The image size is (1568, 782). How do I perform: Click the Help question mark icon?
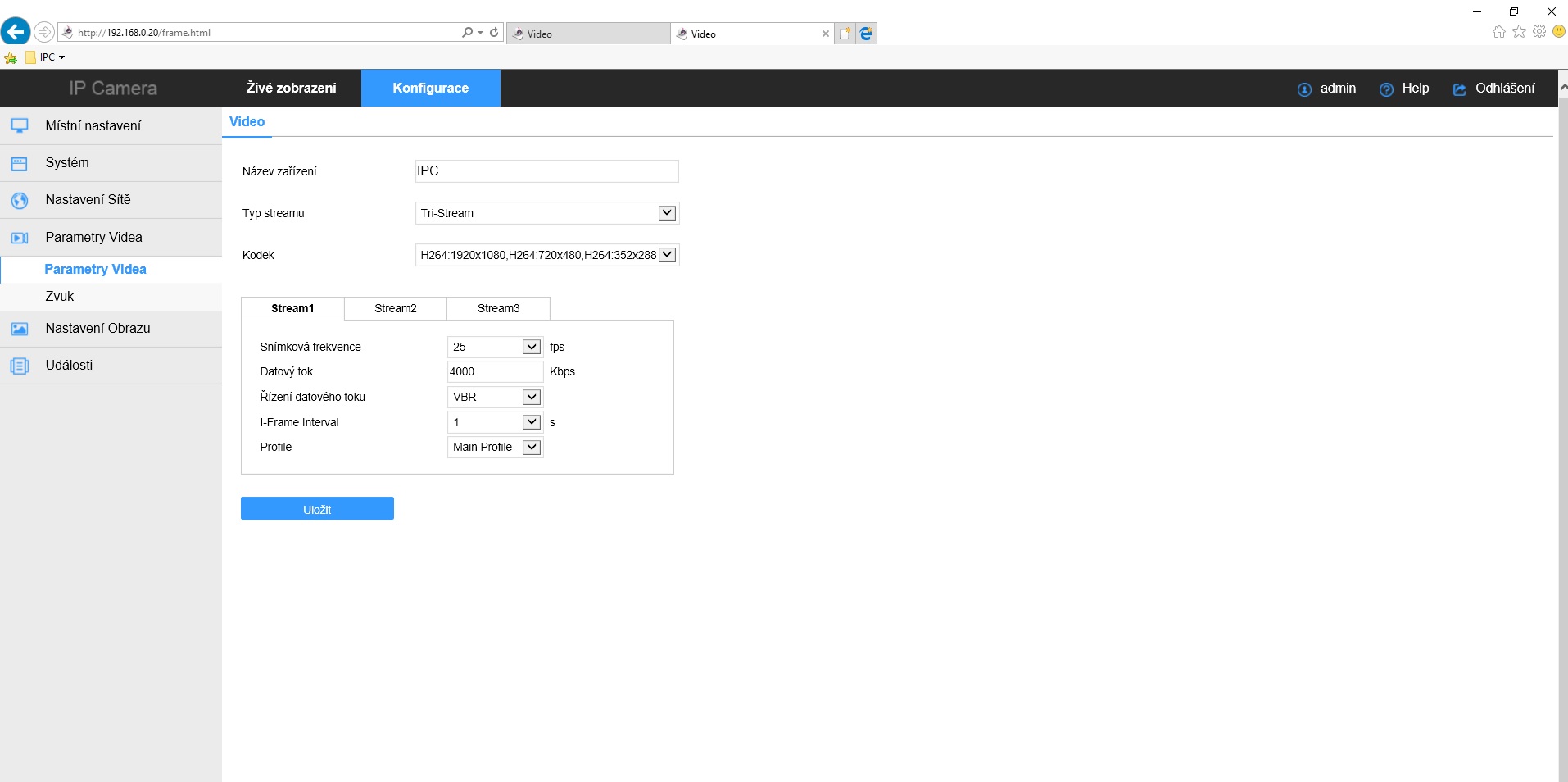tap(1386, 89)
